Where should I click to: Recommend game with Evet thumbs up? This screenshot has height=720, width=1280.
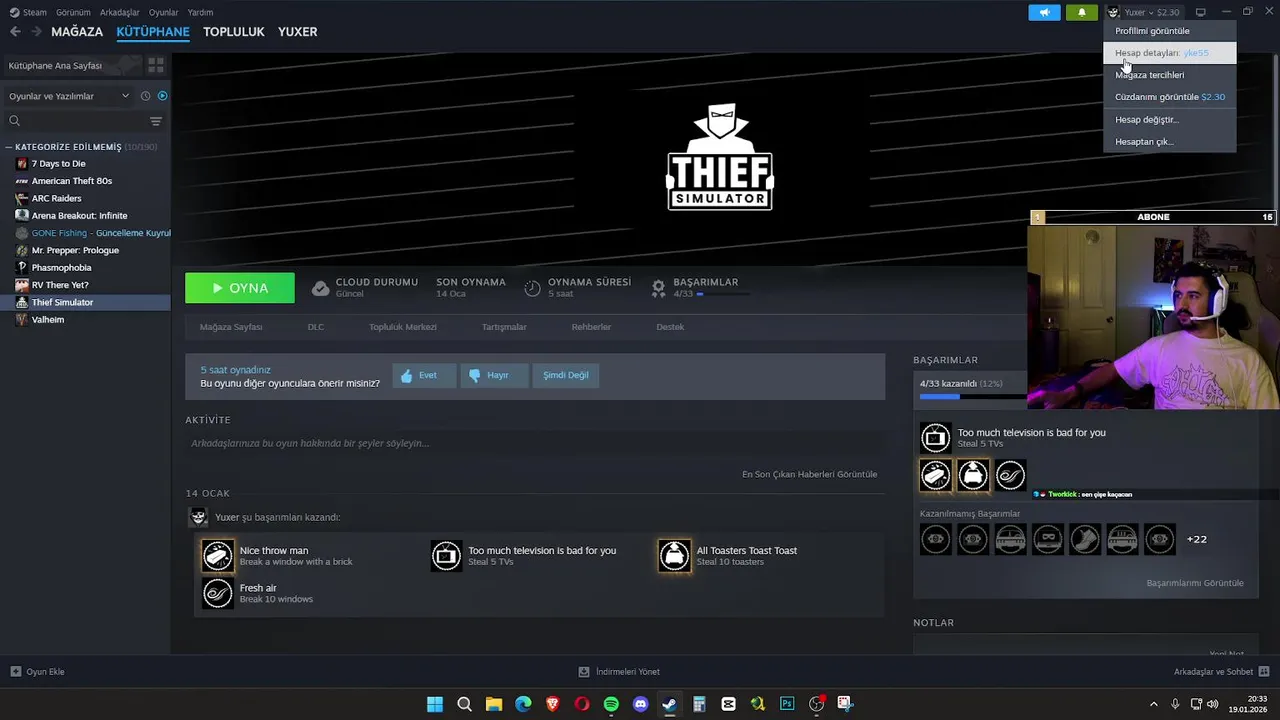(424, 376)
